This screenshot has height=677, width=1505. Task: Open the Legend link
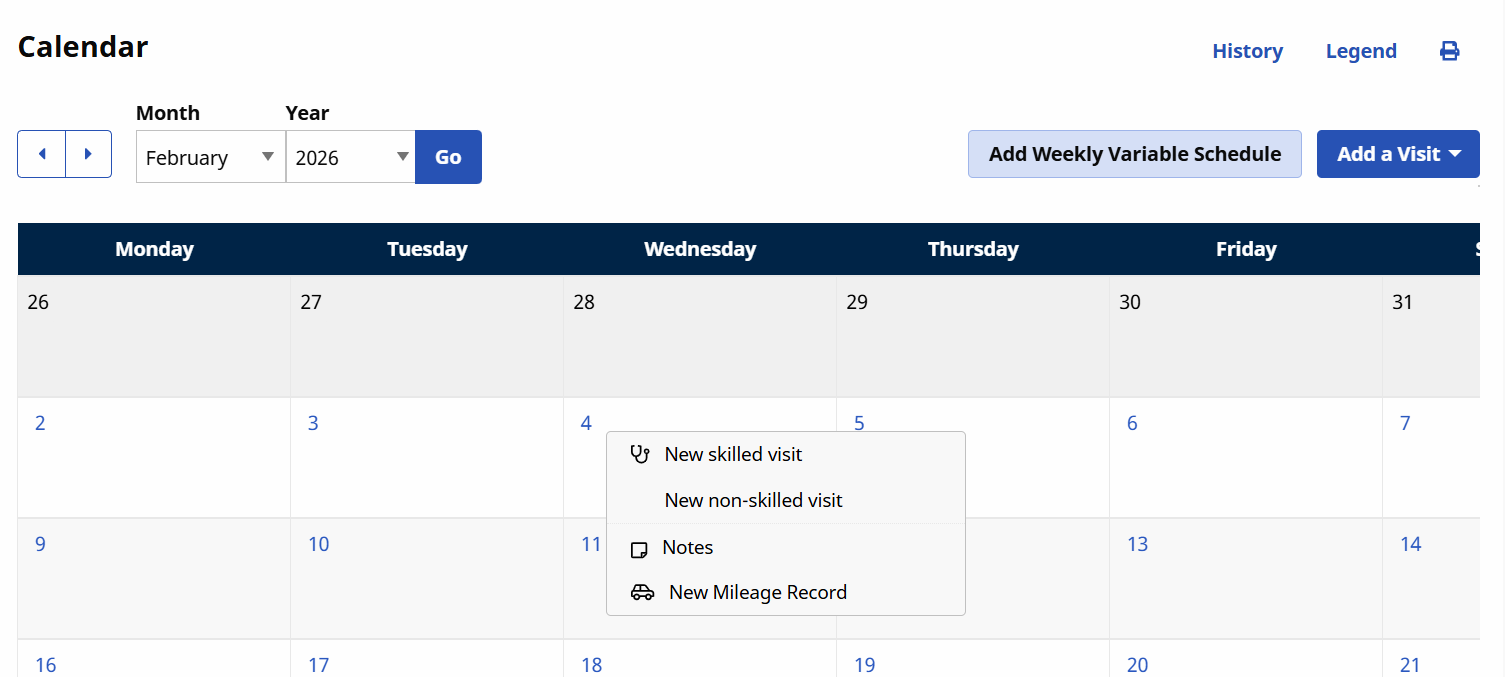pos(1360,51)
